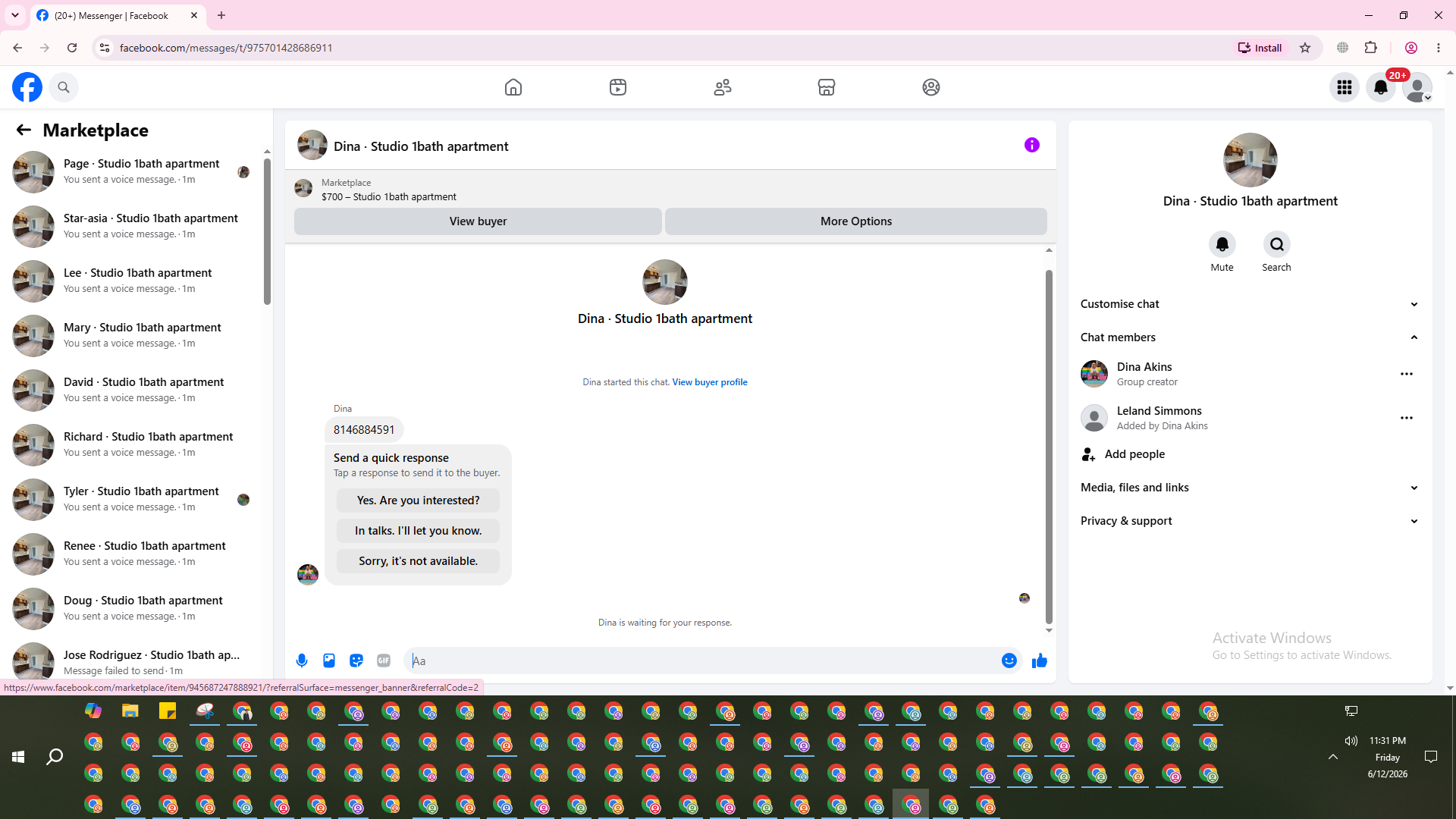The height and width of the screenshot is (819, 1456).
Task: Open Windows taskbar search
Action: [x=55, y=757]
